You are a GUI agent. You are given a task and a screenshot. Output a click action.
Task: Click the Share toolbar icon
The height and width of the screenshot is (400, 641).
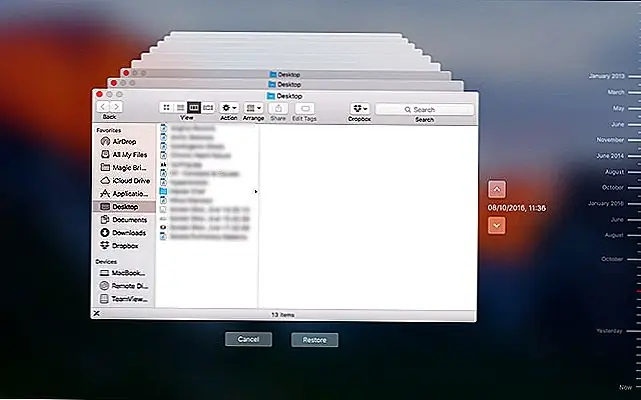[x=280, y=108]
